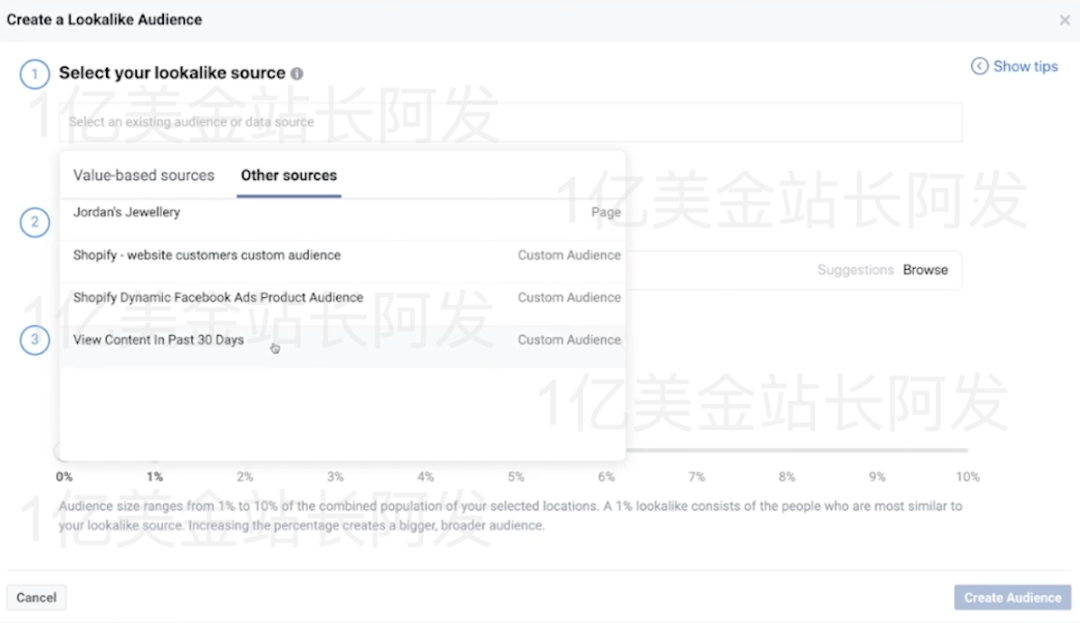Switch to the Other sources tab
Viewport: 1080px width, 623px height.
288,175
